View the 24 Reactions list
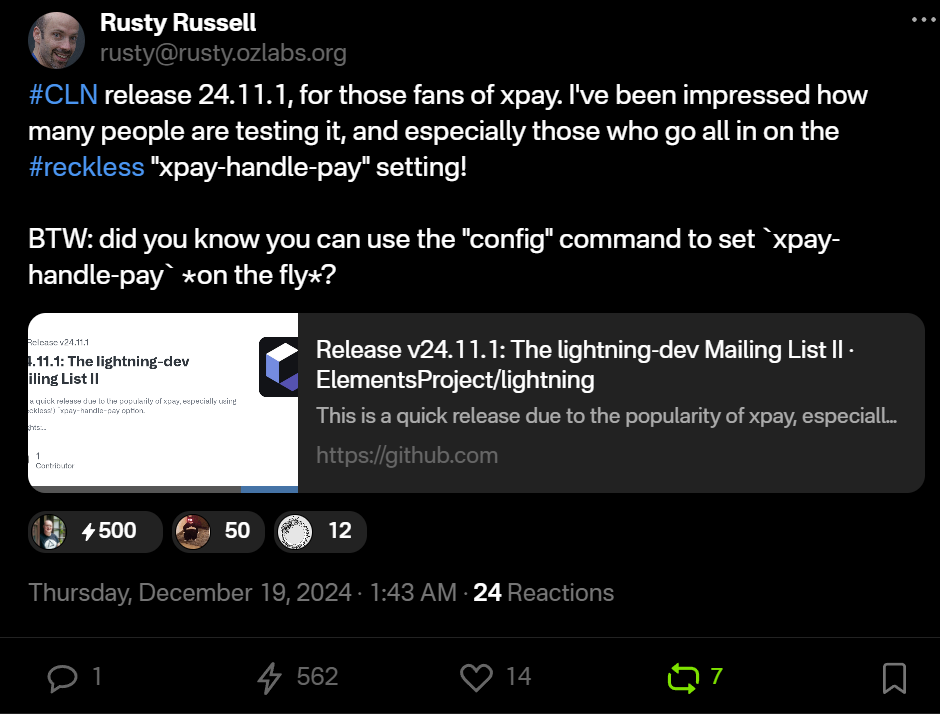This screenshot has height=714, width=940. 543,592
